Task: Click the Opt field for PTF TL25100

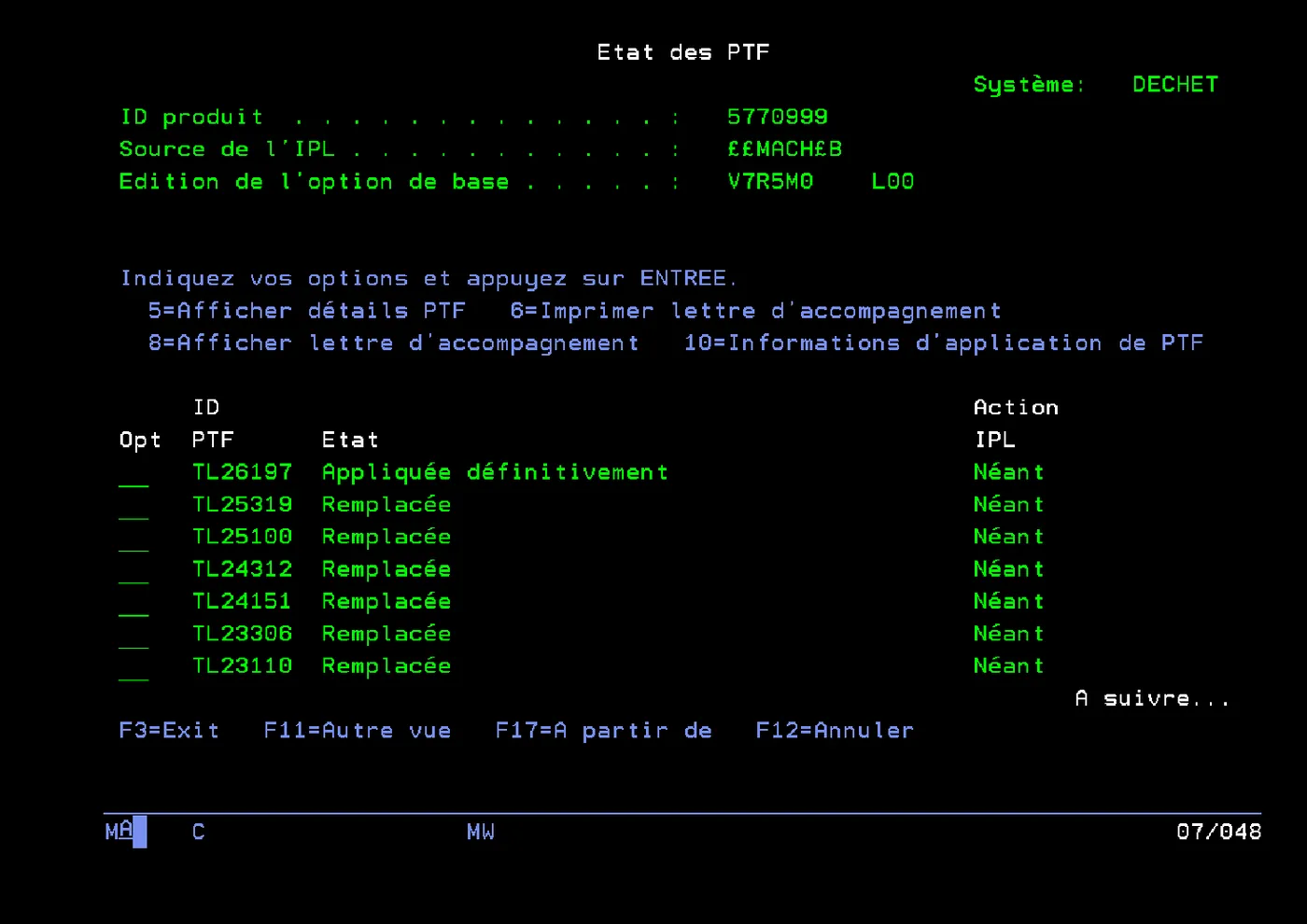Action: click(134, 538)
